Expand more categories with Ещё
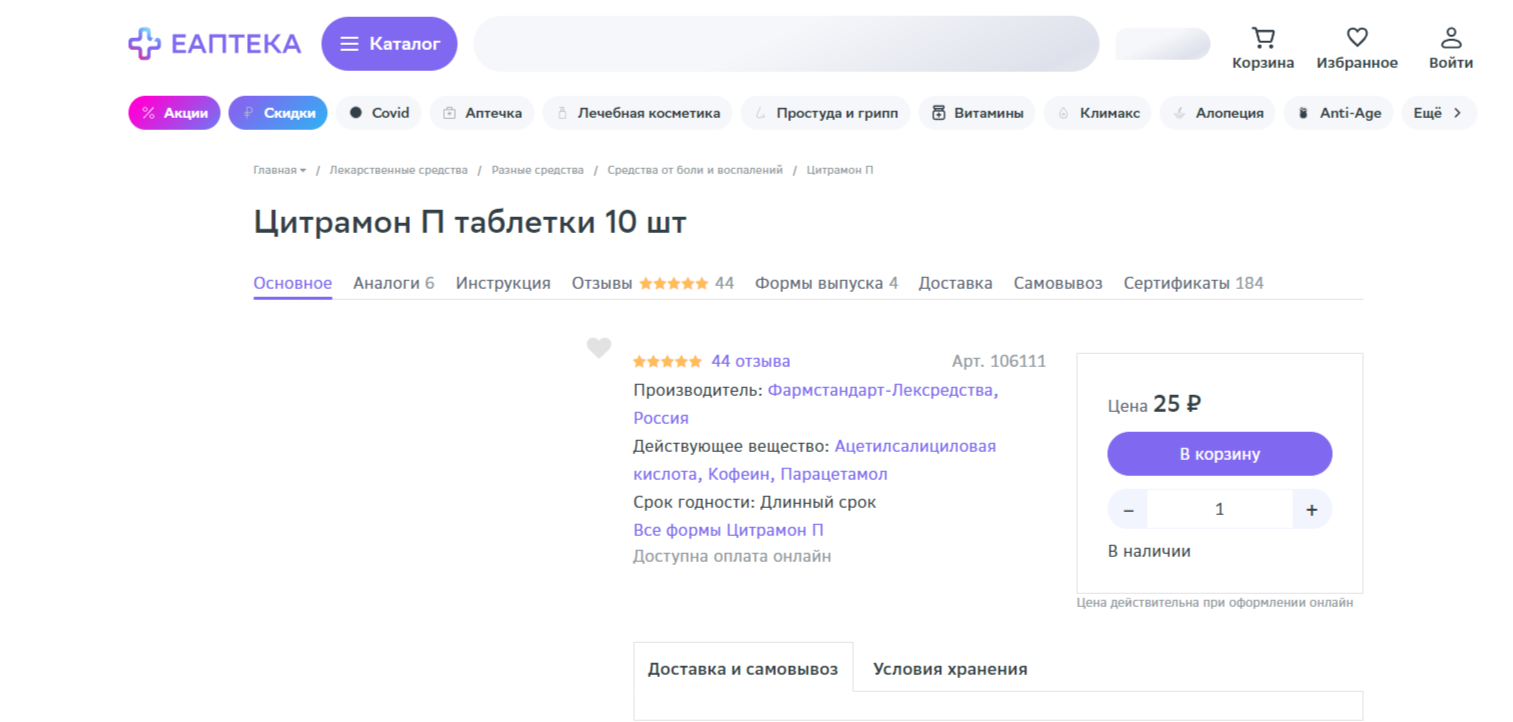Image resolution: width=1513 pixels, height=722 pixels. 1439,113
